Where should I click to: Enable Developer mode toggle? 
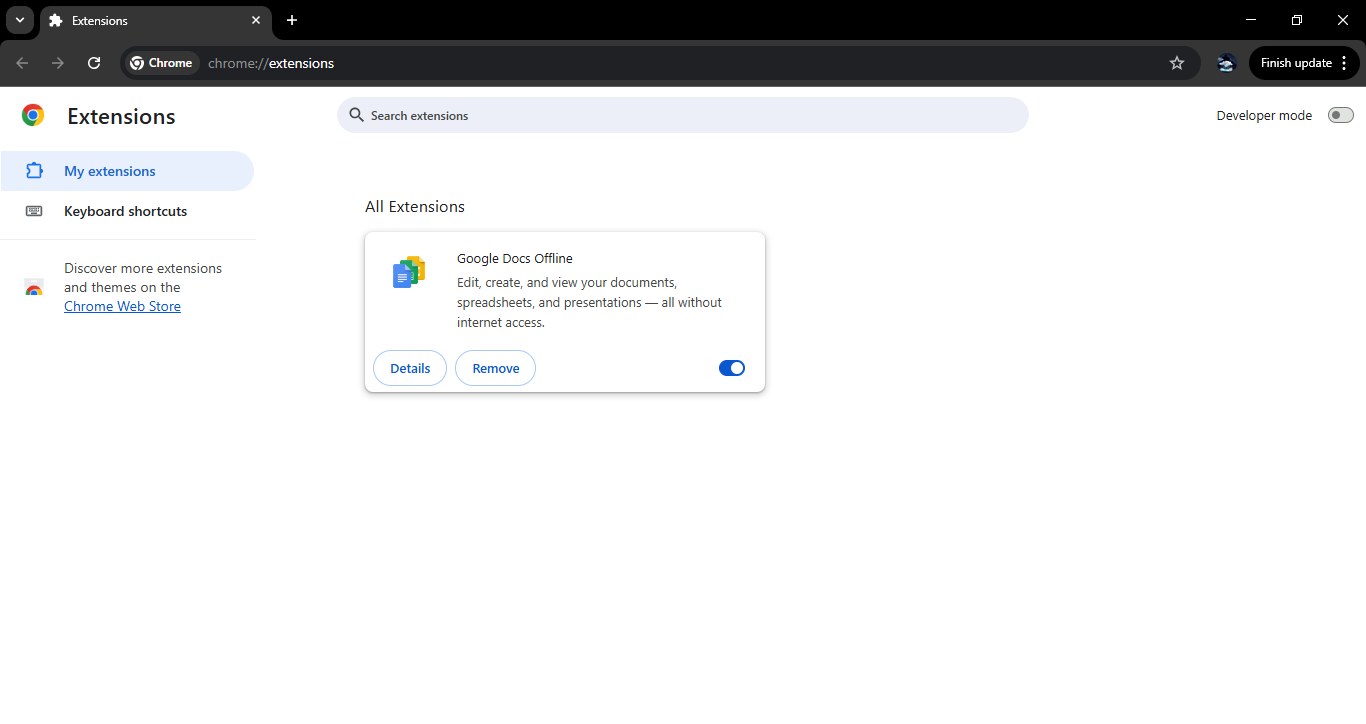click(1340, 115)
